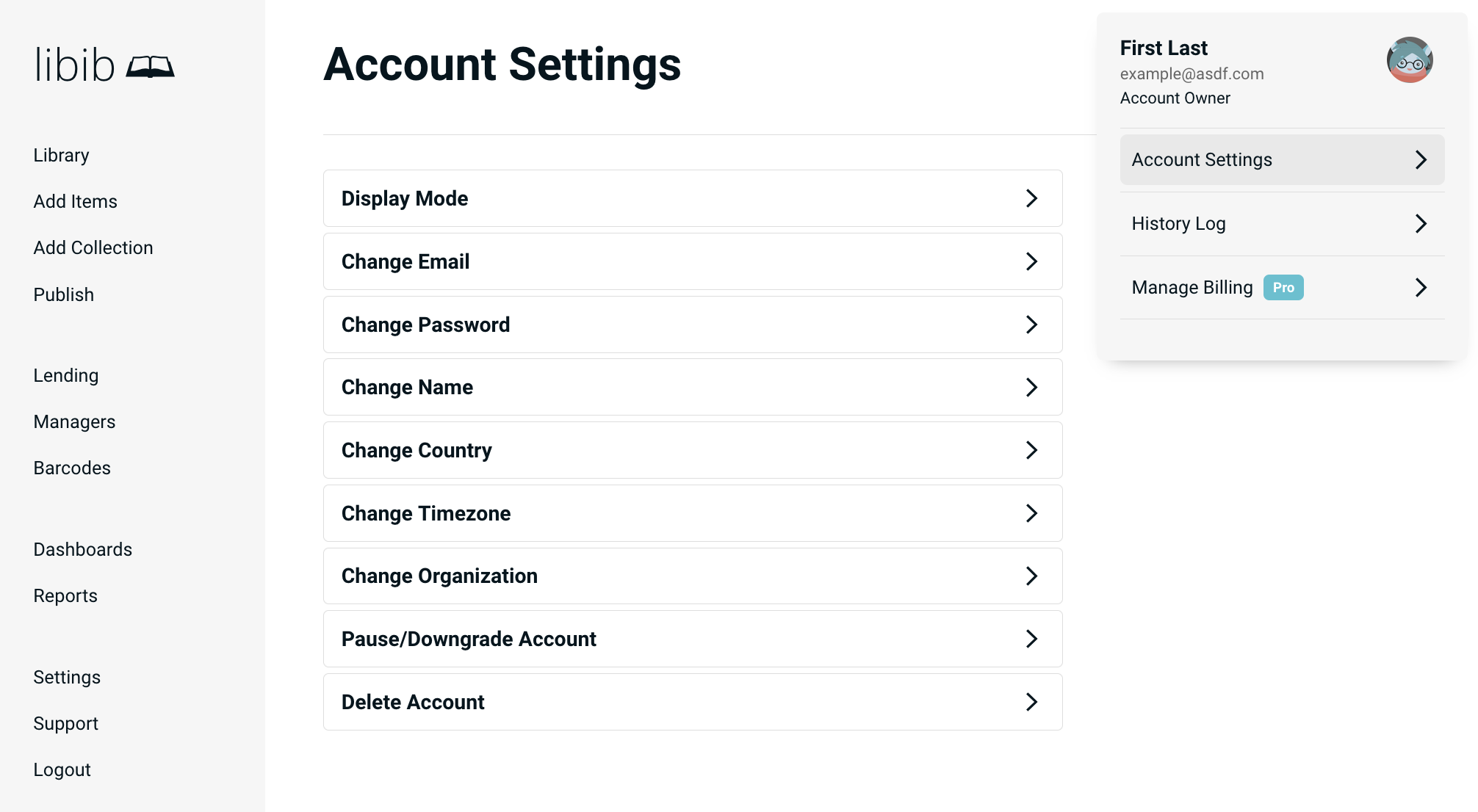Click the arrow on Change Timezone row

1031,513
